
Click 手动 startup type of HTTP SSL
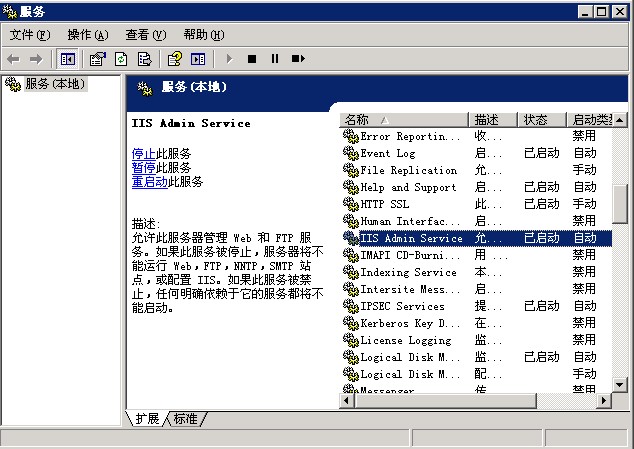585,204
